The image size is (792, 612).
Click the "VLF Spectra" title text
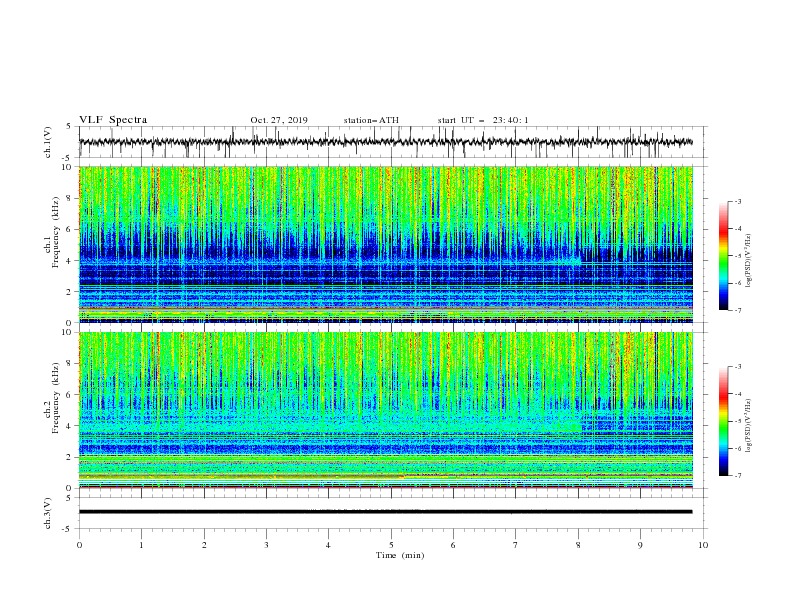113,120
